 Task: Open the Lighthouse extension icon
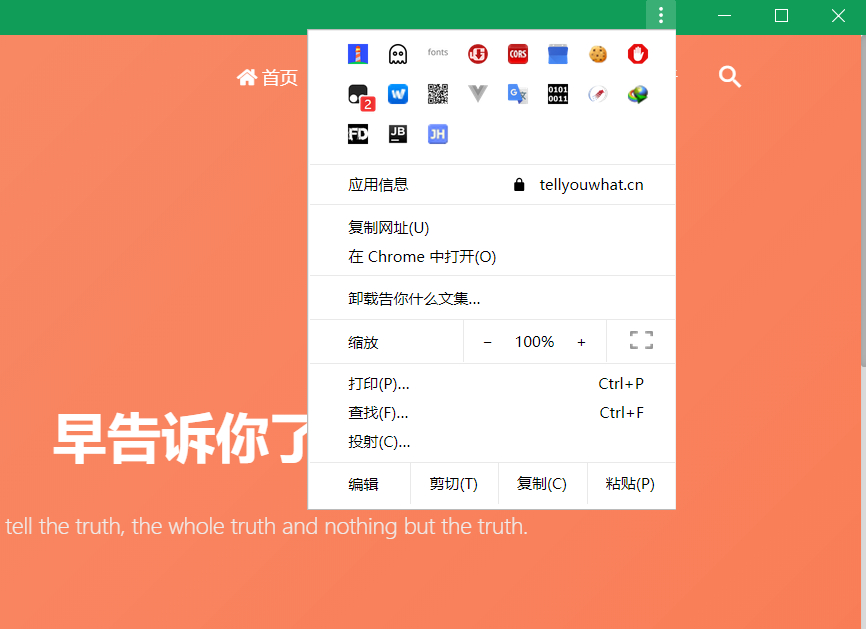pos(358,54)
